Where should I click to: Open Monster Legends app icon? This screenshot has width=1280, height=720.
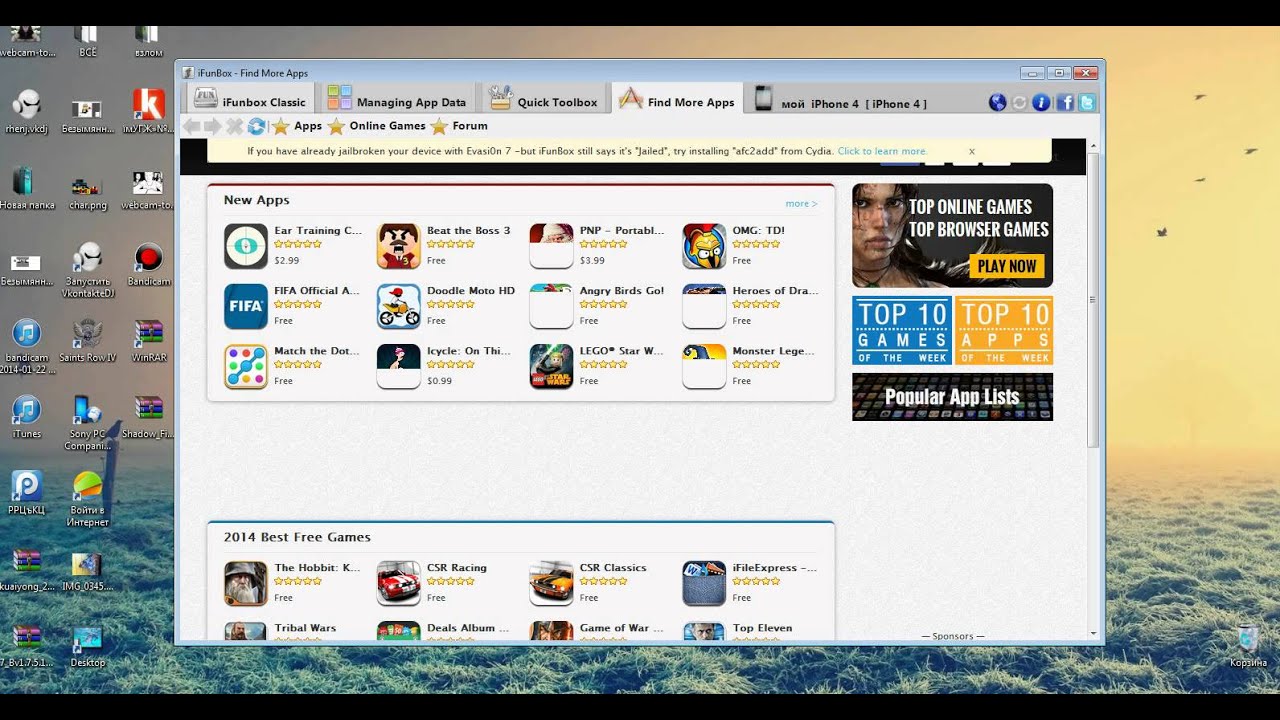point(704,366)
